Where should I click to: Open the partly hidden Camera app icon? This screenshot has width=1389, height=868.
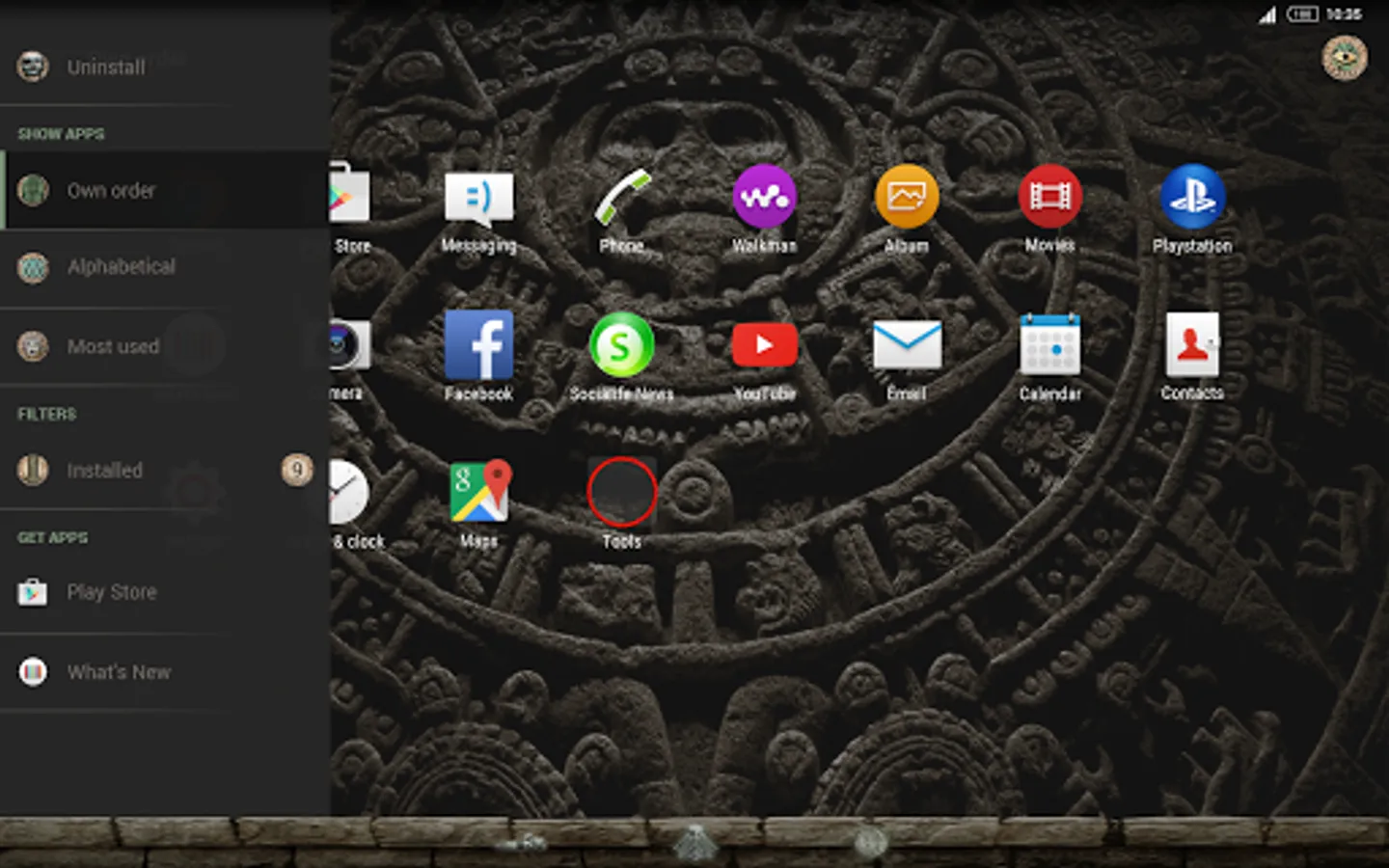(348, 345)
